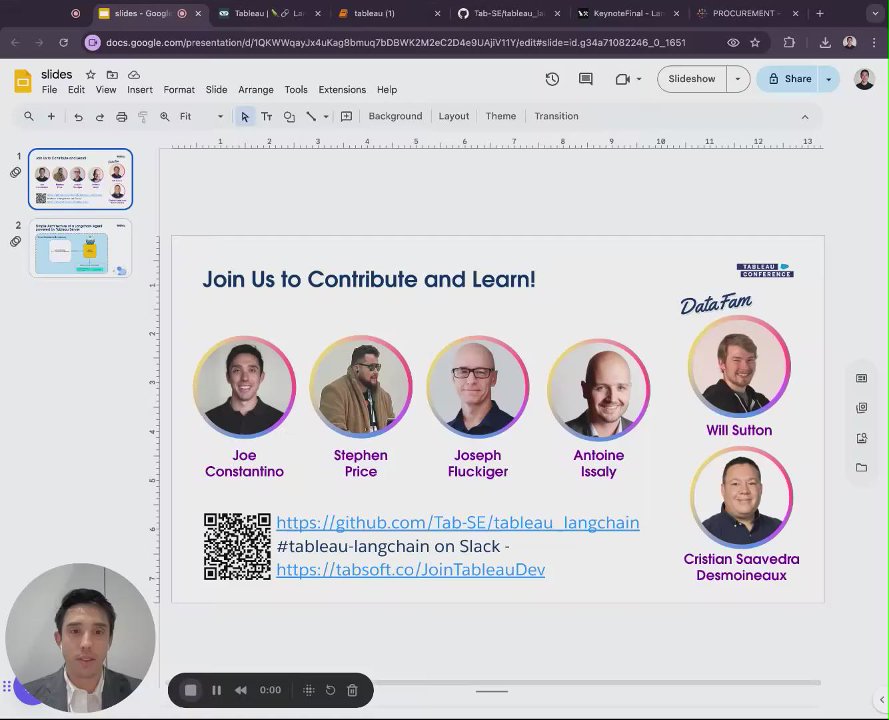Open version history clock icon
This screenshot has height=720, width=889.
(x=552, y=79)
